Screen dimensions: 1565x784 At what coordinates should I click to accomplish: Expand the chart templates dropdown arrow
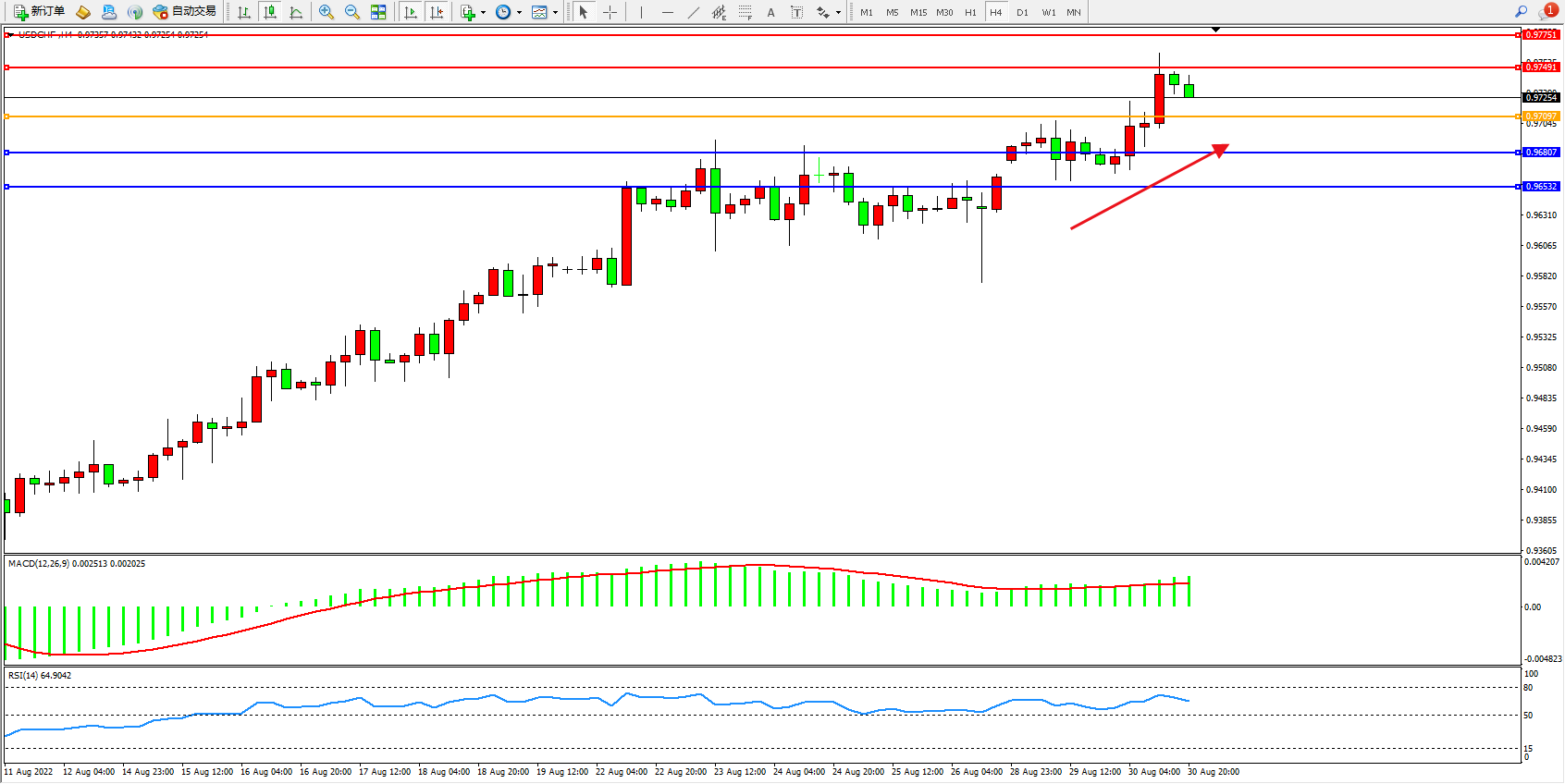[x=555, y=13]
